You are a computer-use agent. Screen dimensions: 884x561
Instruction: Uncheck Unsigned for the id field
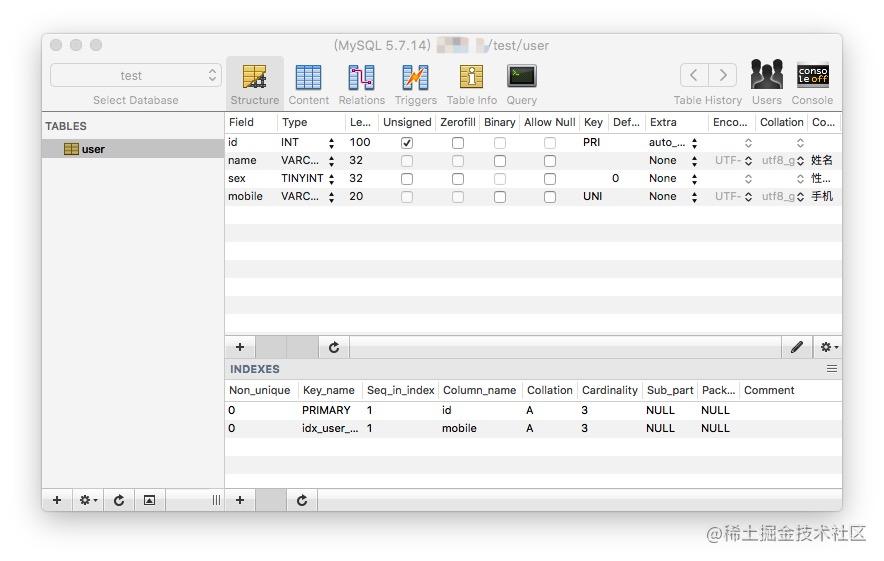(x=406, y=143)
